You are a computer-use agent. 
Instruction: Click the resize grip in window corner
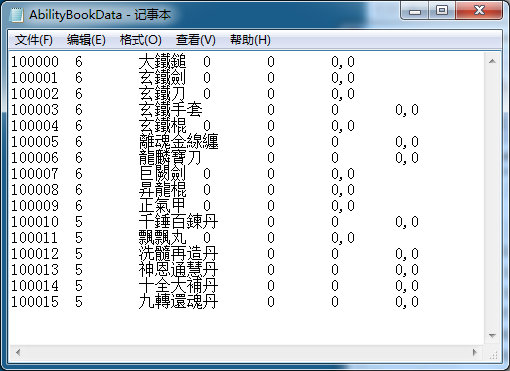pos(493,353)
